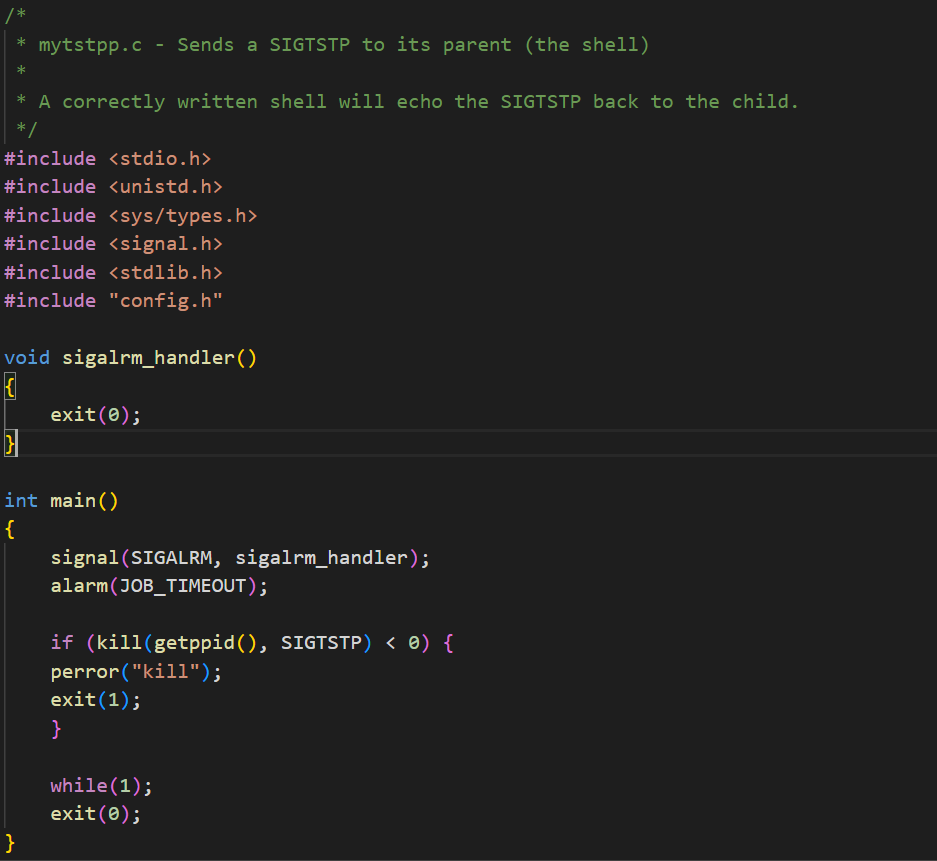Click the "#include <stdio.h>" line
Screen dimensions: 937x861
108,159
